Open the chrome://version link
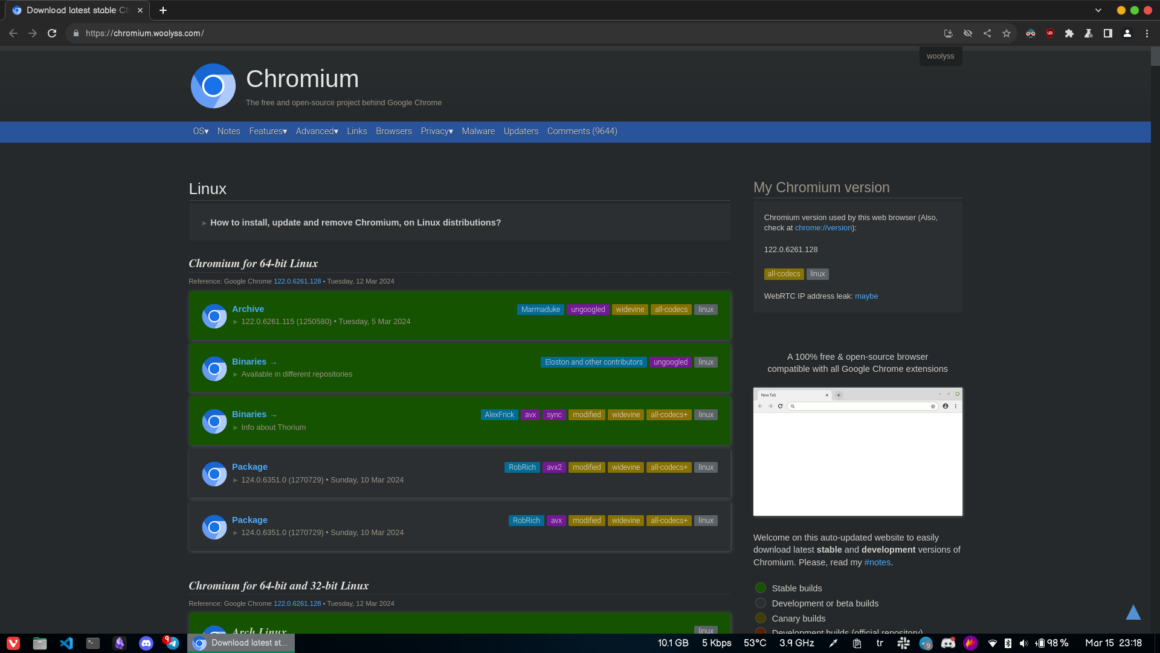The height and width of the screenshot is (653, 1160). tap(823, 228)
